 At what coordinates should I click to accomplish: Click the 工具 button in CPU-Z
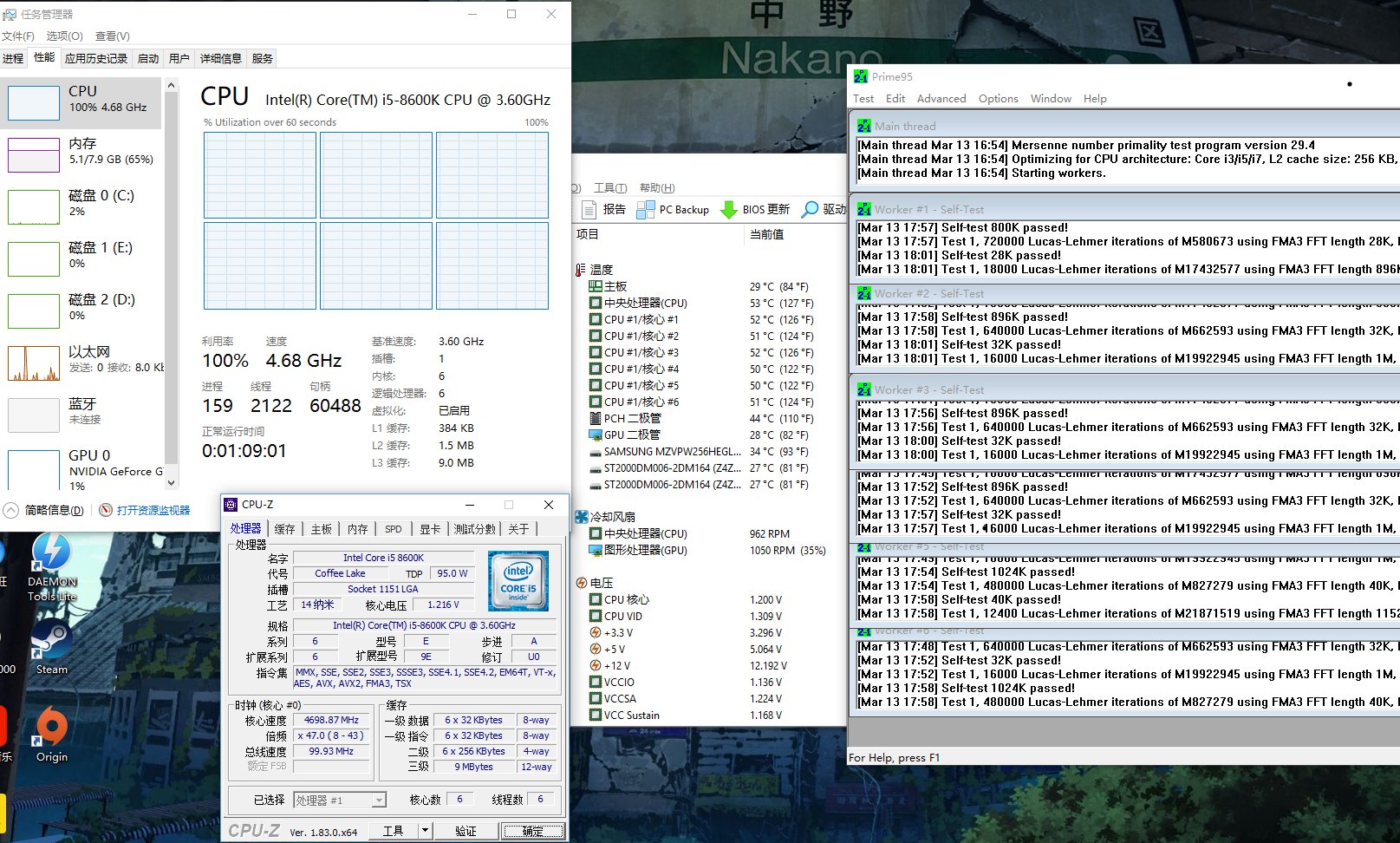tap(393, 830)
